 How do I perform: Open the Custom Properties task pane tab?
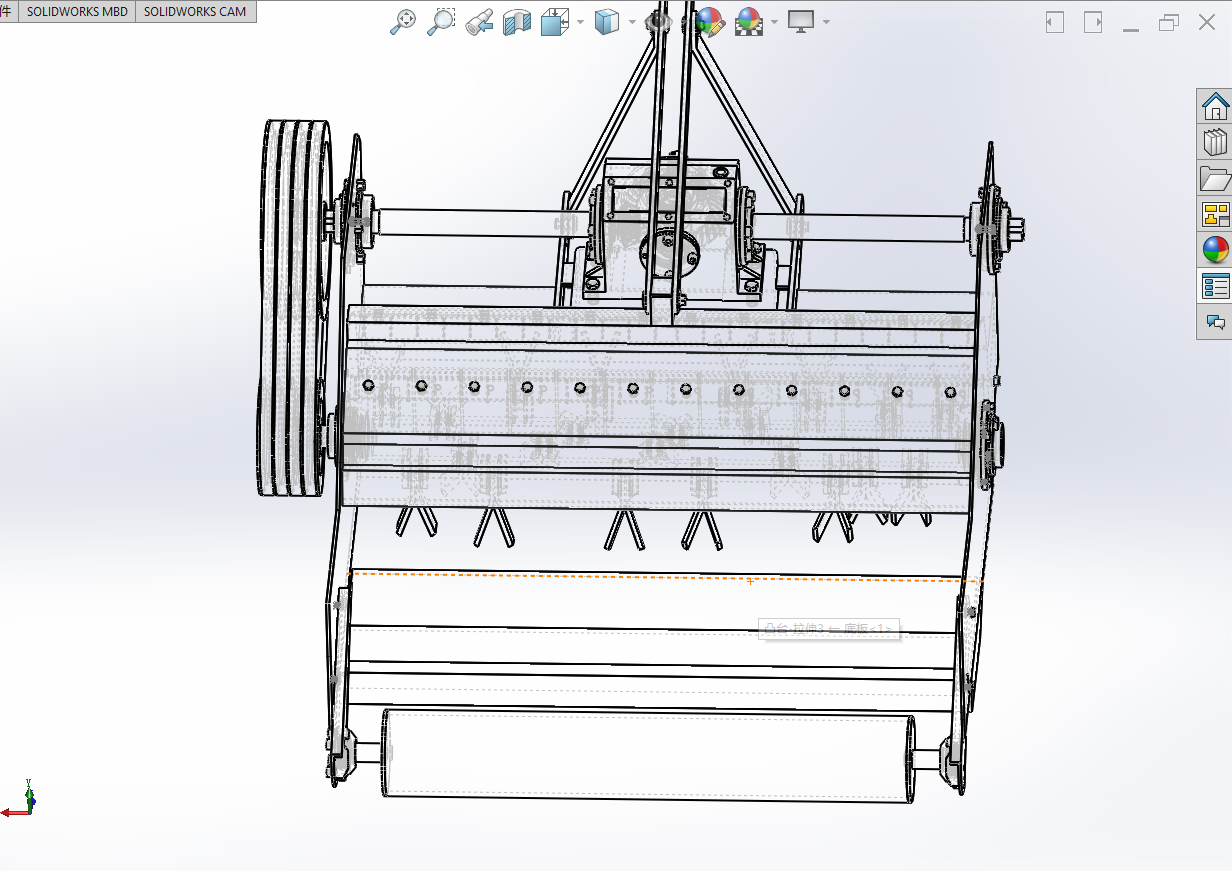(x=1215, y=286)
